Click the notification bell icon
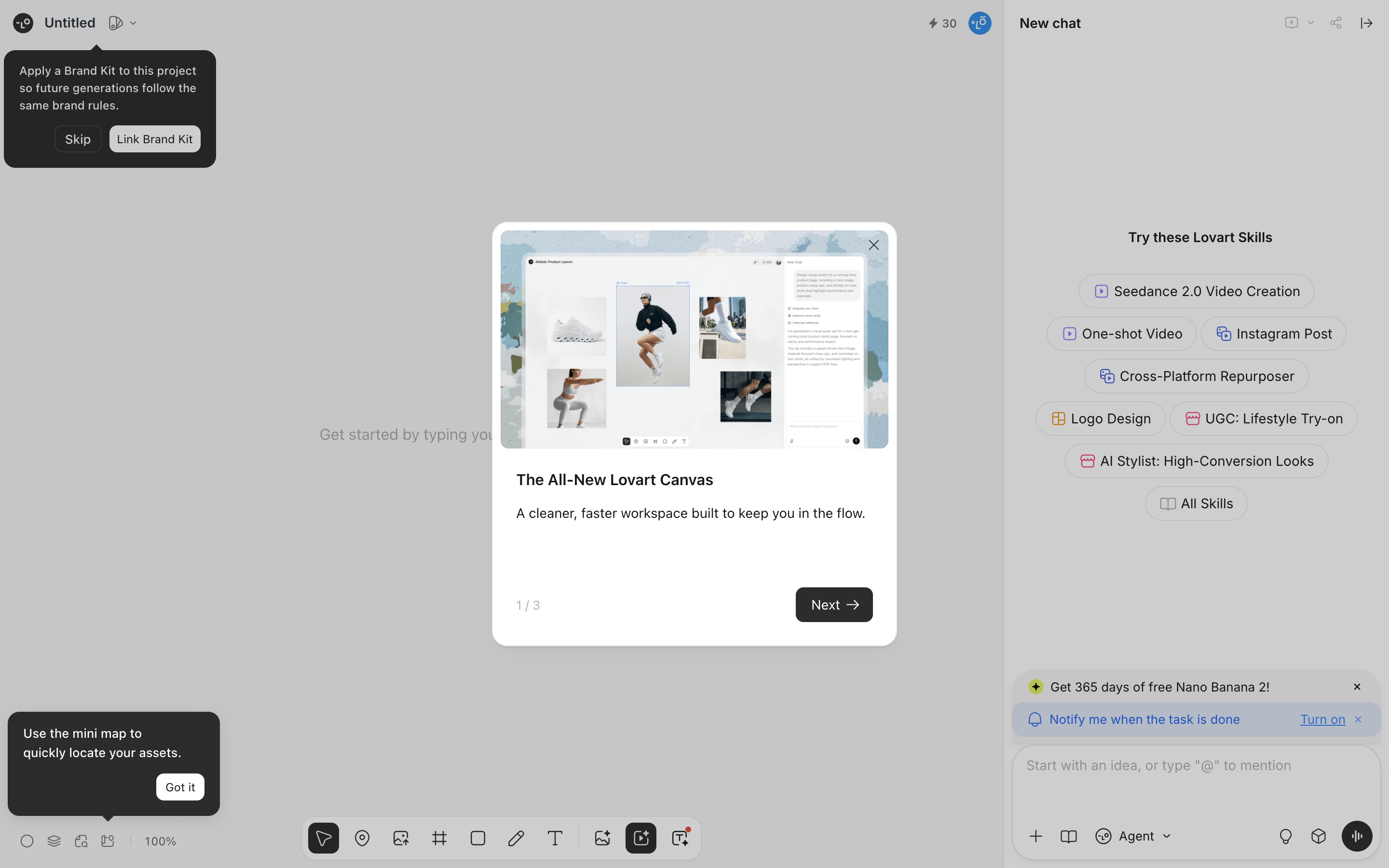Image resolution: width=1389 pixels, height=868 pixels. (x=1035, y=719)
